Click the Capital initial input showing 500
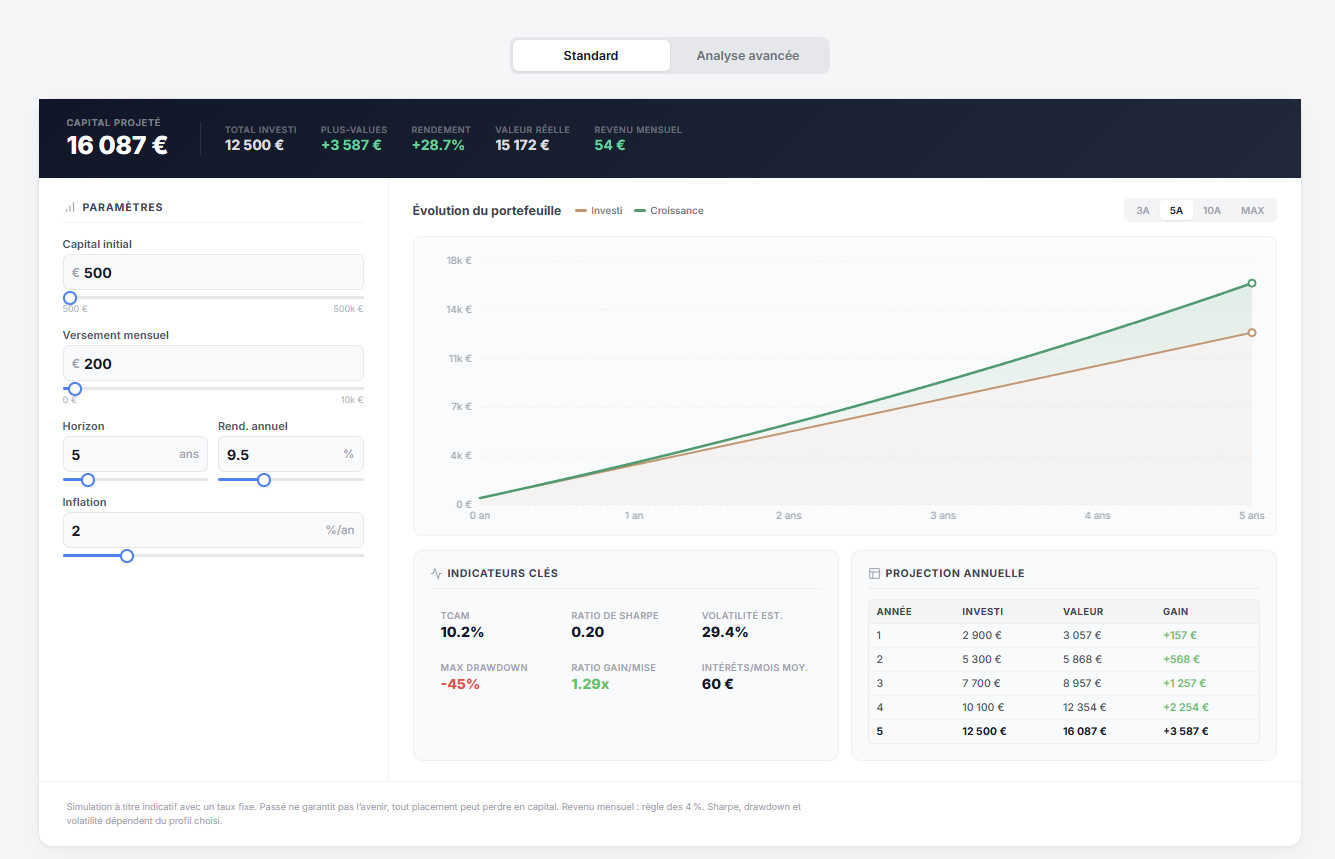 (213, 272)
